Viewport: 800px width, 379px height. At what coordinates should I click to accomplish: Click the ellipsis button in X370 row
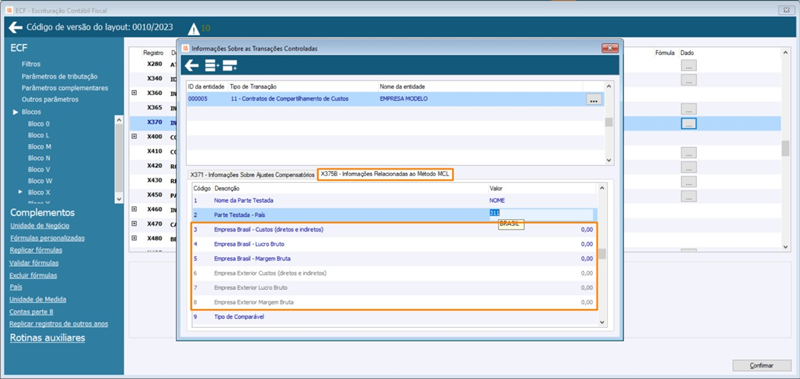pyautogui.click(x=689, y=123)
